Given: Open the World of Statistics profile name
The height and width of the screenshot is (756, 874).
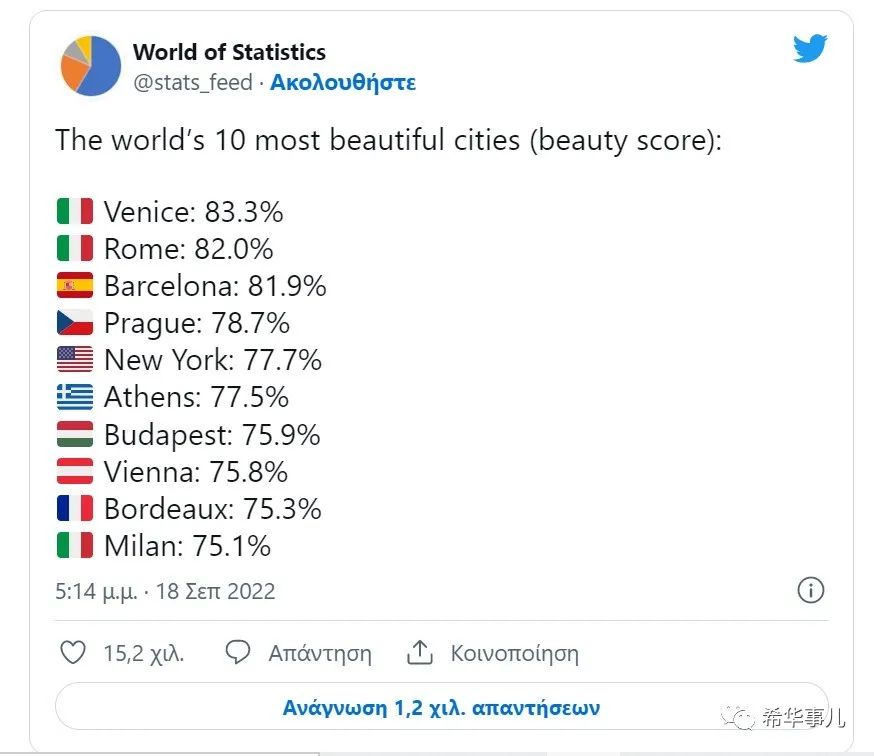Looking at the screenshot, I should [x=229, y=52].
